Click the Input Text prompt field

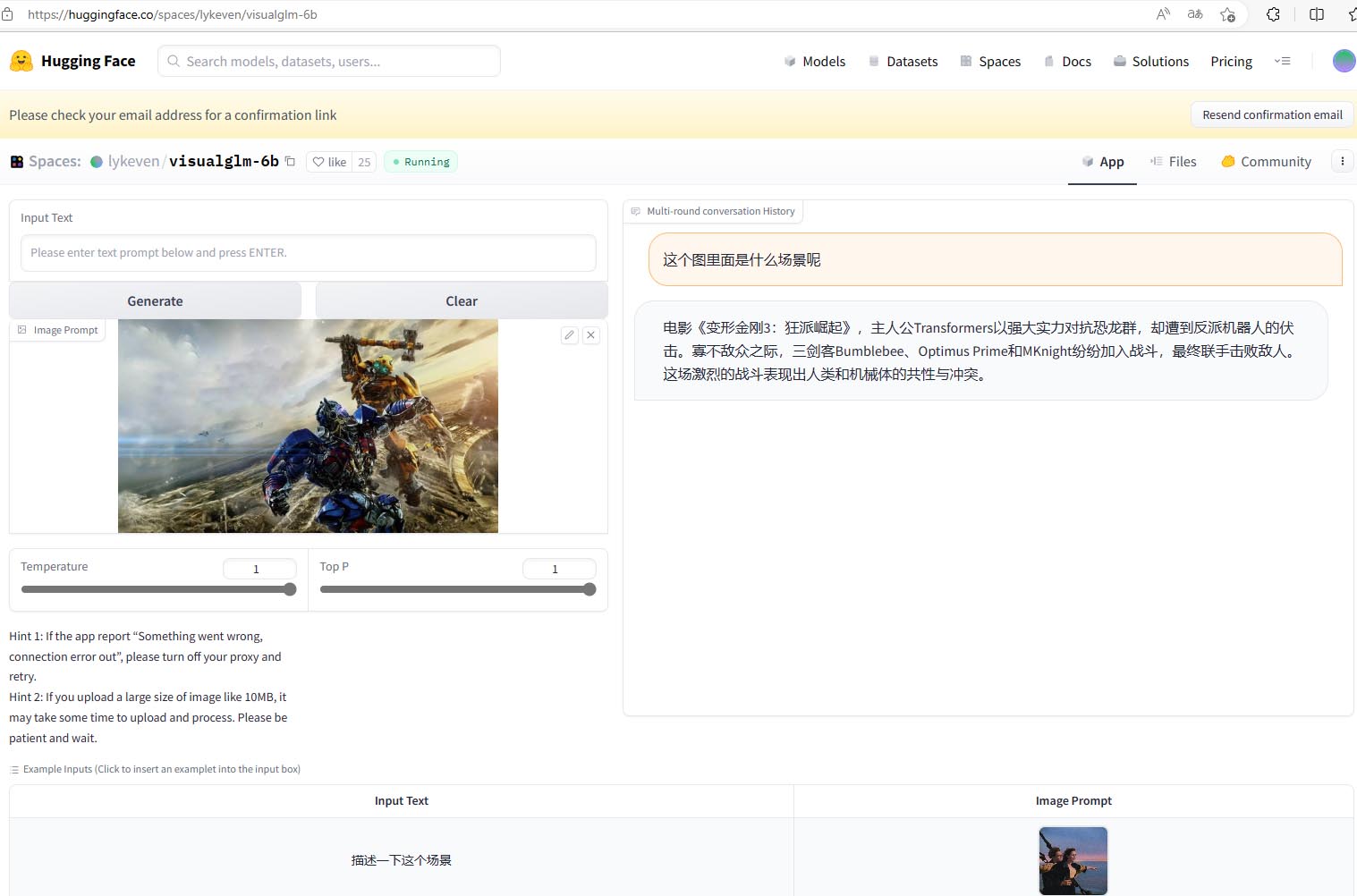(x=308, y=253)
